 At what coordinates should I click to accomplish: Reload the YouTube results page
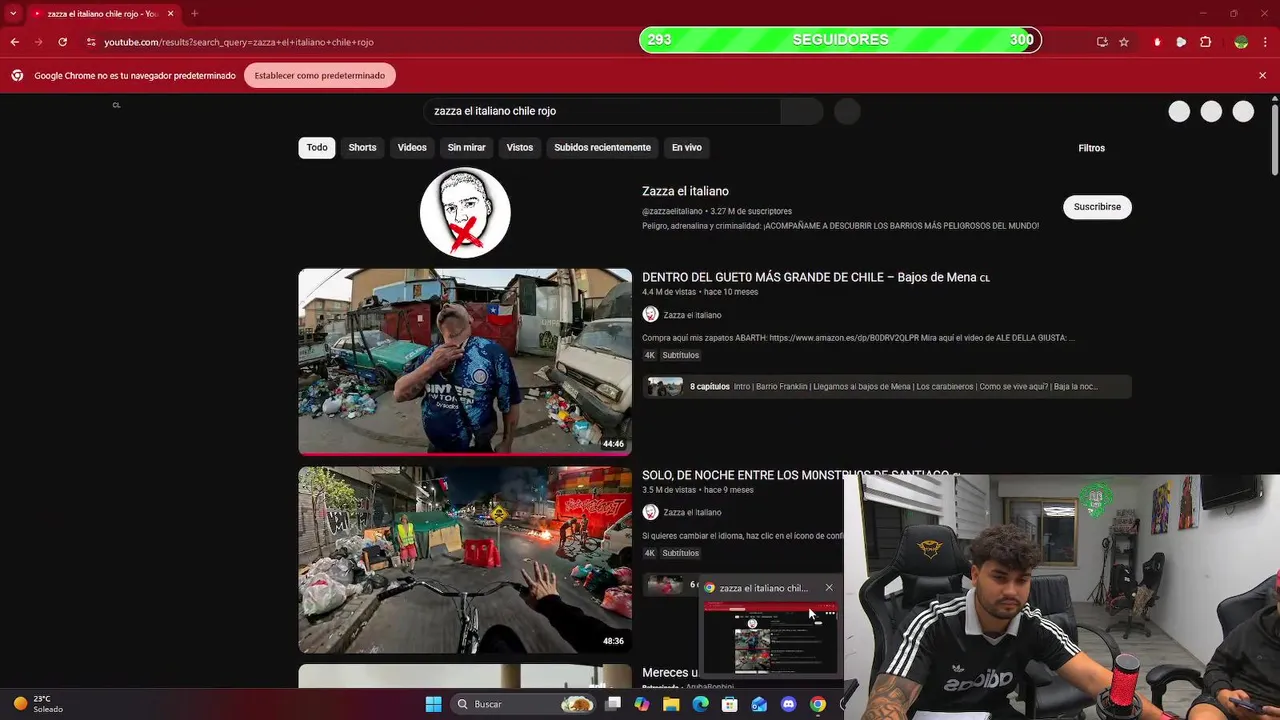point(62,42)
